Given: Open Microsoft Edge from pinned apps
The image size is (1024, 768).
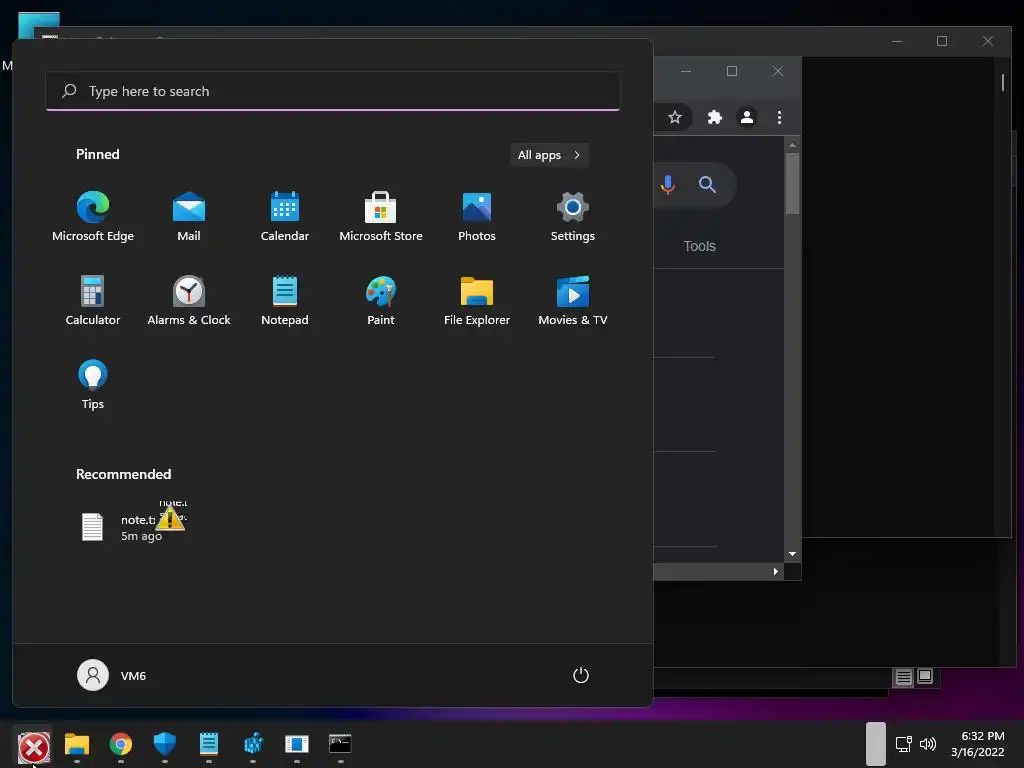Looking at the screenshot, I should [x=93, y=217].
